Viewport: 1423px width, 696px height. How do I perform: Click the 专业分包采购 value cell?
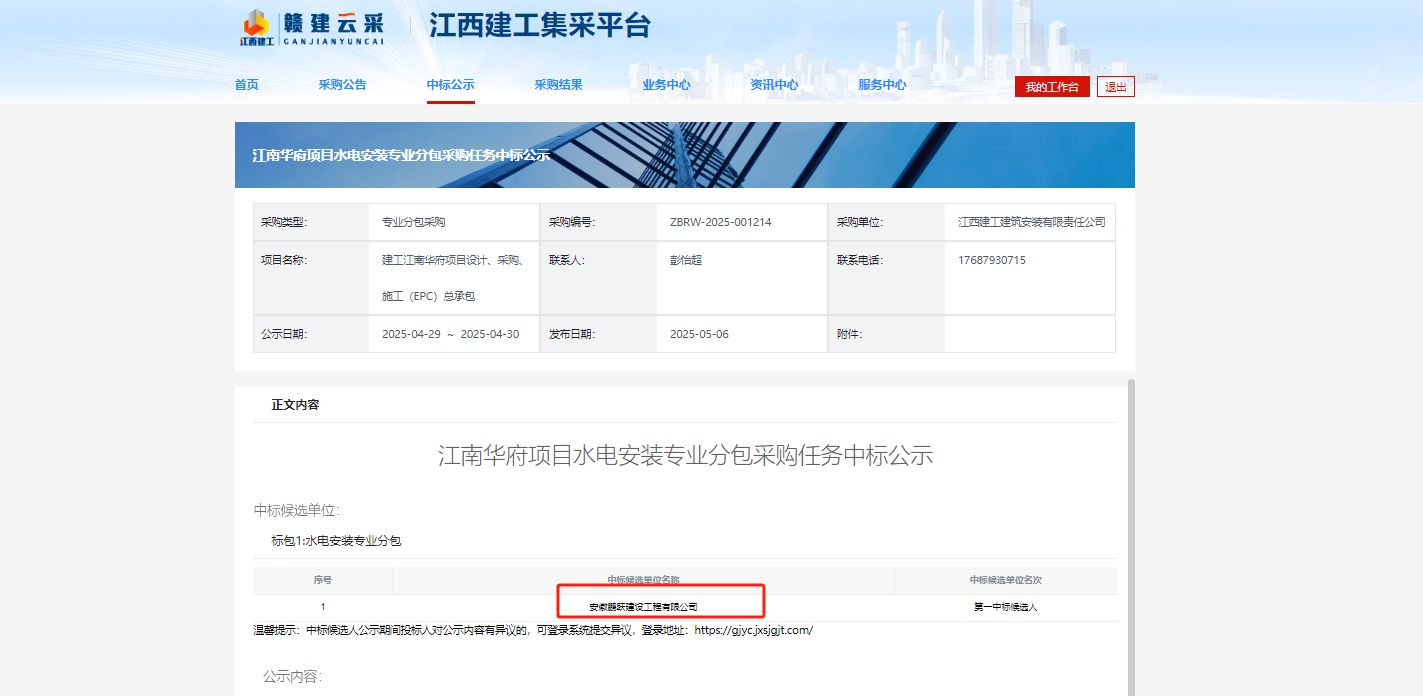coord(454,222)
